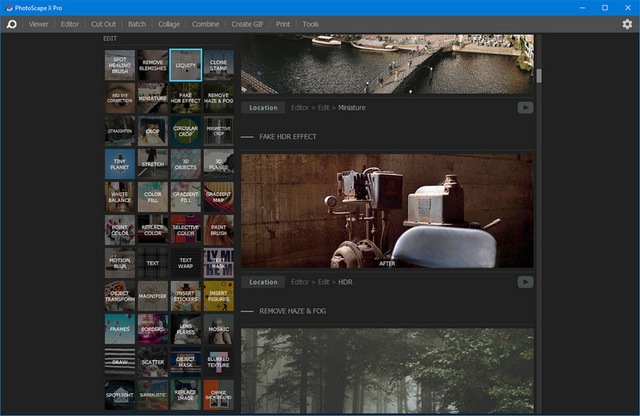Open the Create GIF tab

click(x=249, y=24)
